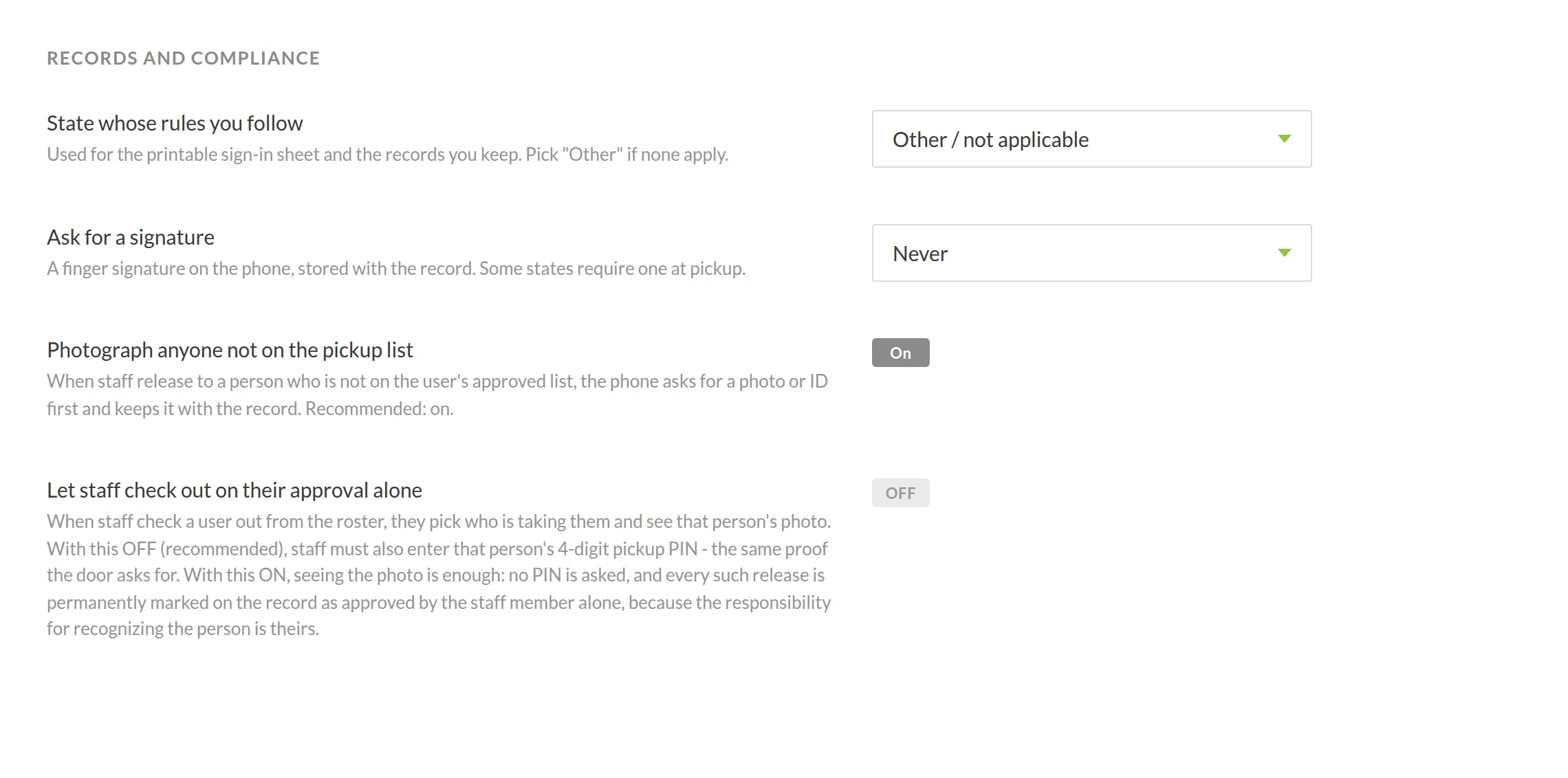Click the 'Ask for a signature' label

(131, 237)
